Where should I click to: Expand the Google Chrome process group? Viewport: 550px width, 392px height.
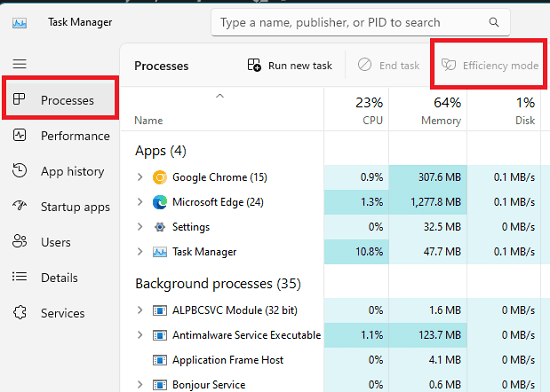pos(140,177)
